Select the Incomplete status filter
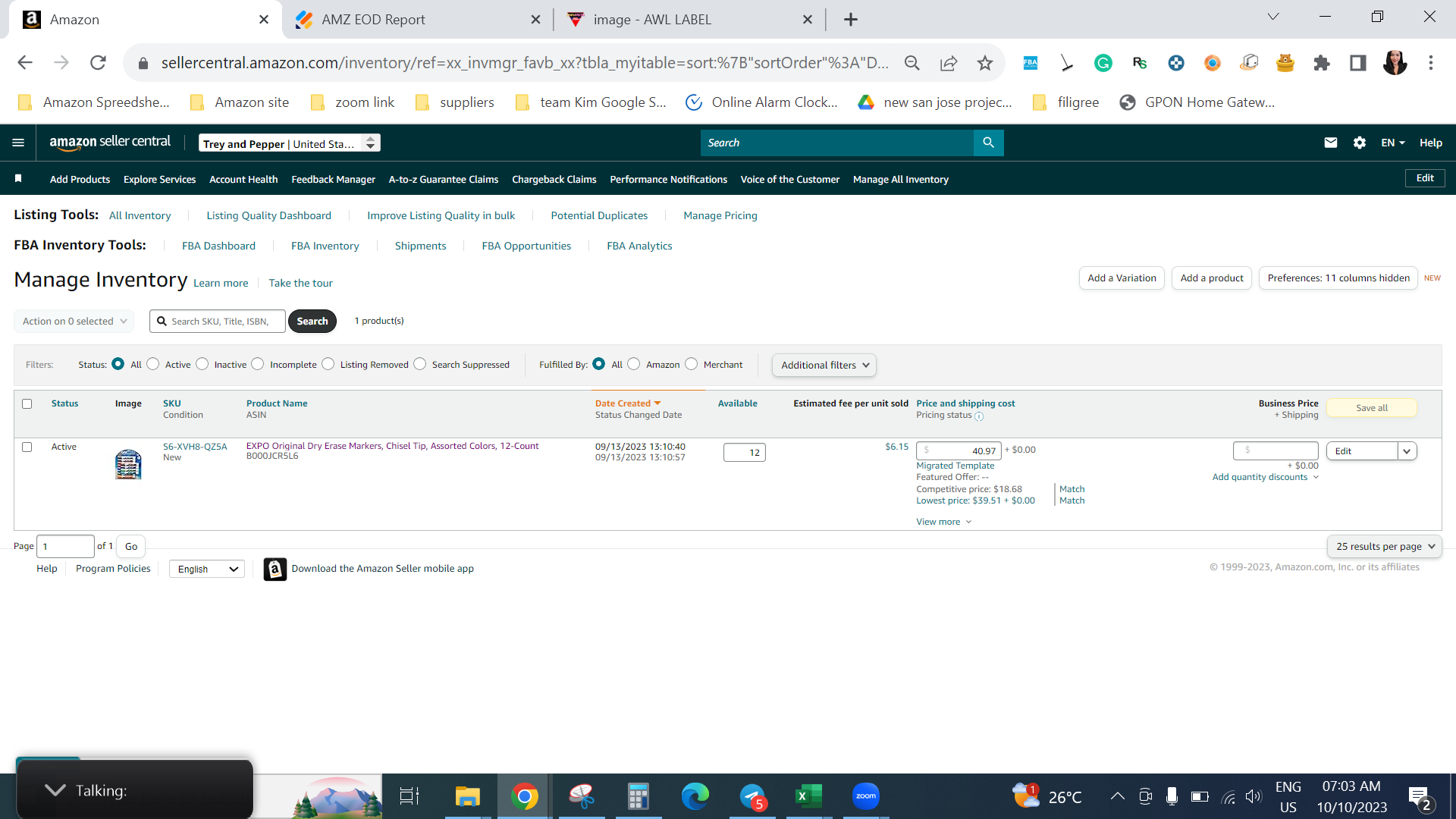Screen dimensions: 1456x819 click(258, 364)
